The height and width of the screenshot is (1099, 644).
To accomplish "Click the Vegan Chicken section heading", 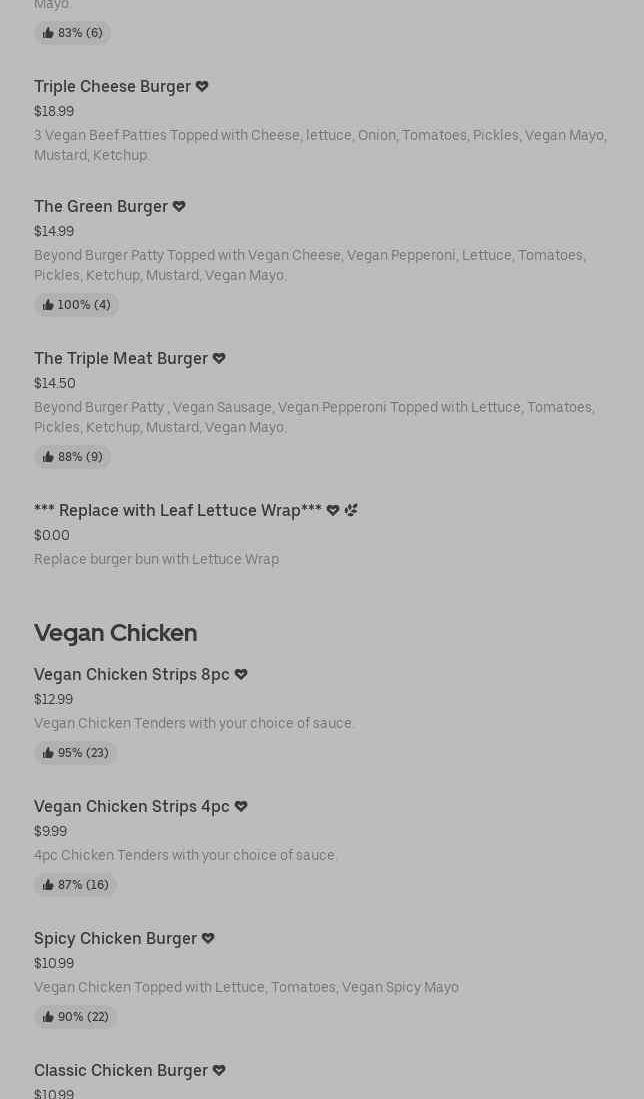I will (115, 632).
